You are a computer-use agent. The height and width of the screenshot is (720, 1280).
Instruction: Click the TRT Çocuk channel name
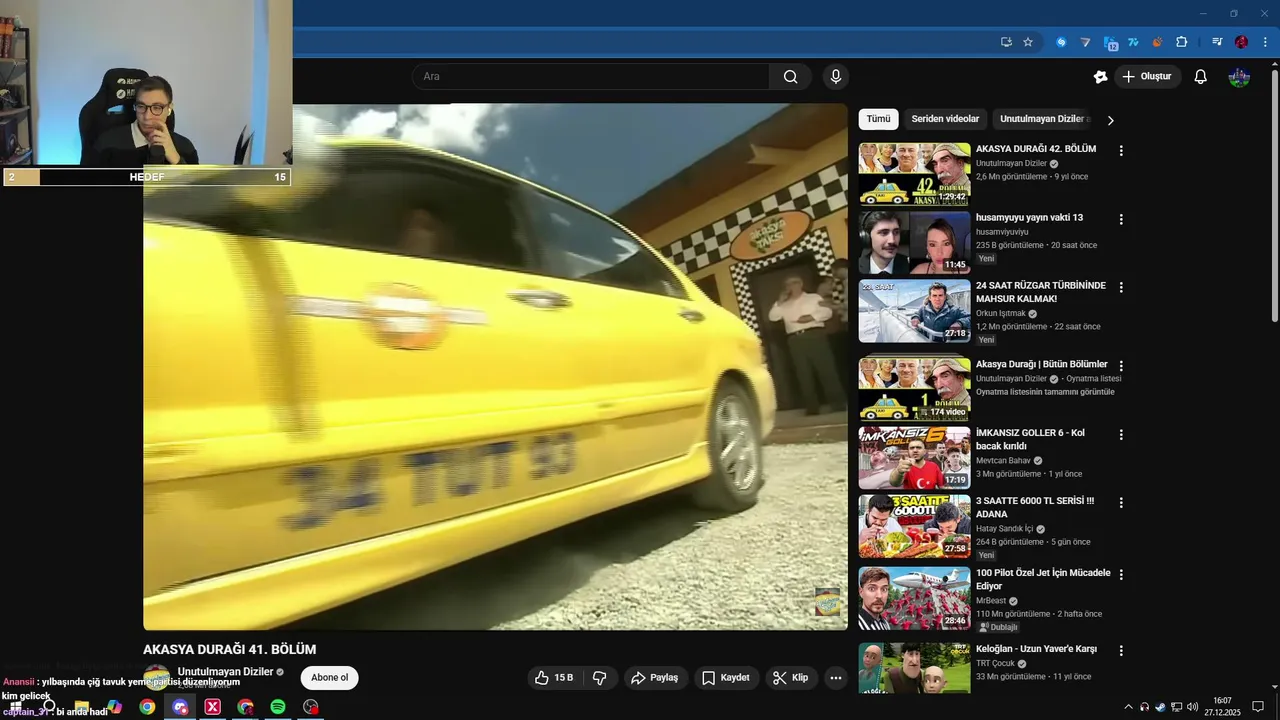pyautogui.click(x=994, y=664)
